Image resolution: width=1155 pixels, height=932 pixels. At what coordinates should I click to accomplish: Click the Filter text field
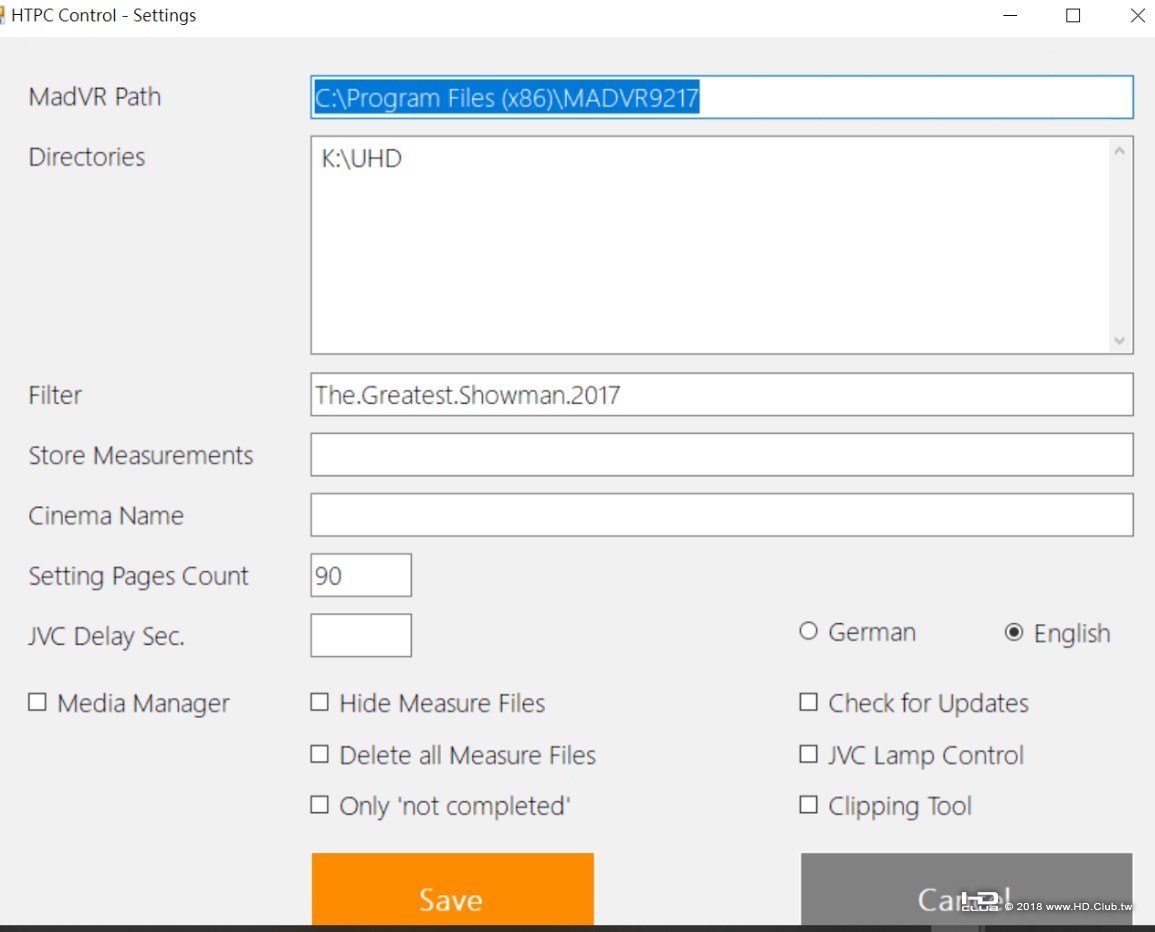click(722, 394)
